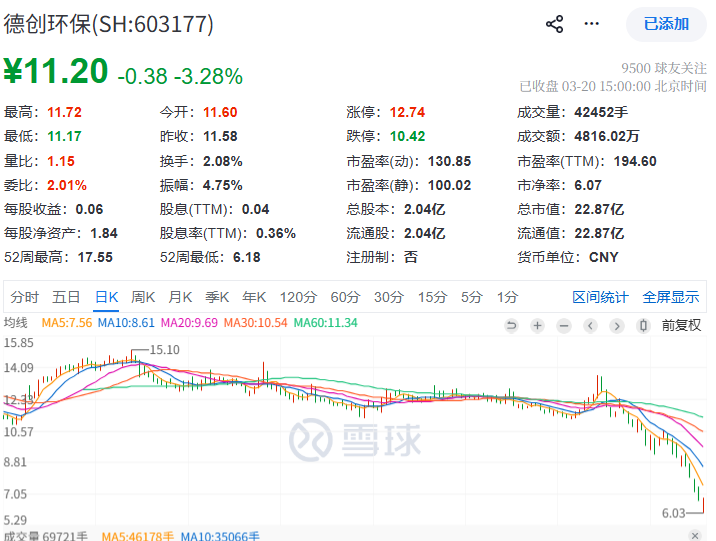Select the 季K chart tab

point(217,297)
